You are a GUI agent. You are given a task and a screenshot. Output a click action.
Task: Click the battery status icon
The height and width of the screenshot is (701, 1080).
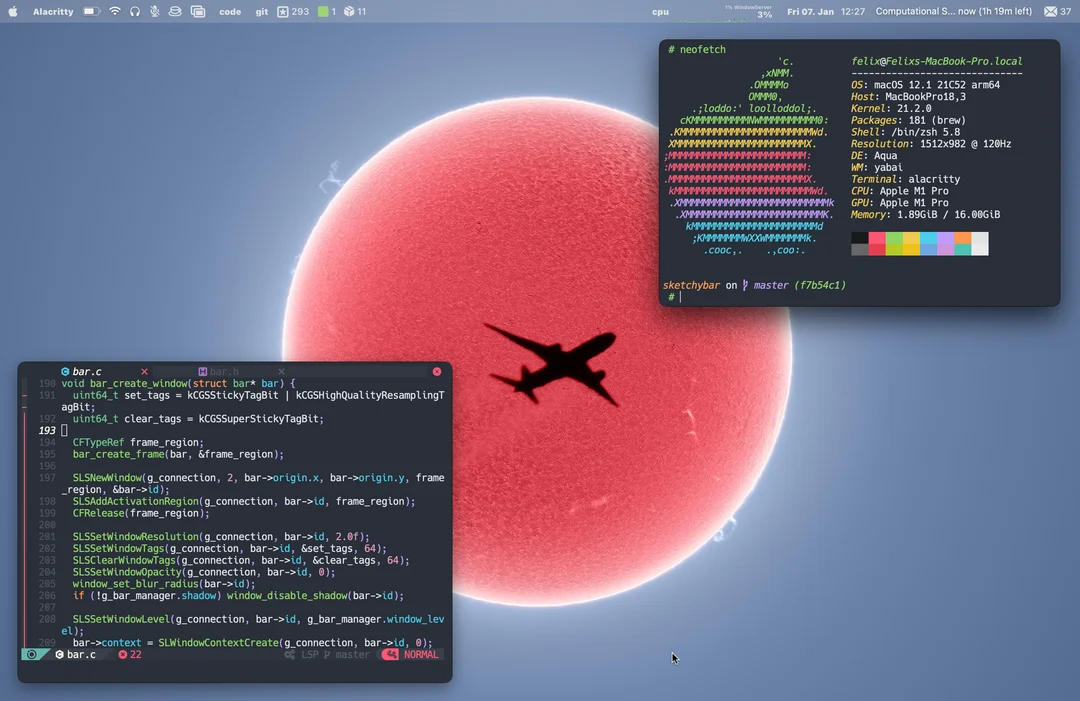click(91, 11)
